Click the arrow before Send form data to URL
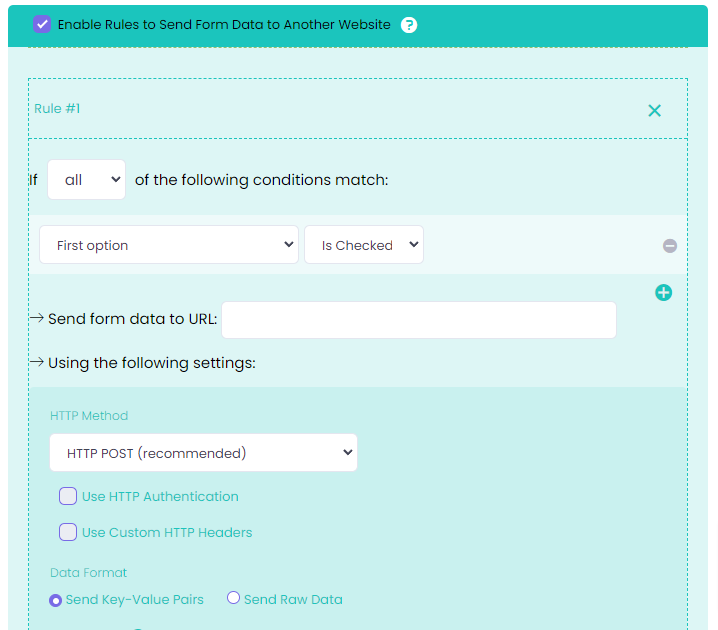This screenshot has height=630, width=718. click(x=37, y=319)
